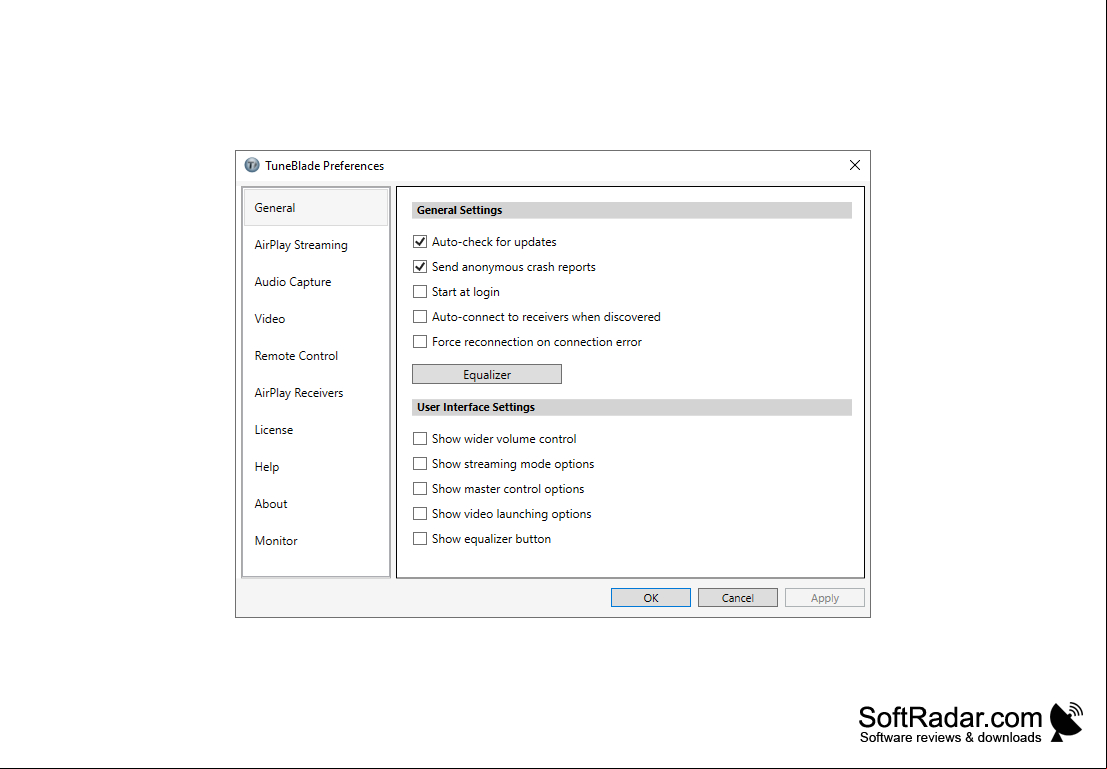This screenshot has height=769, width=1107.
Task: Enable Show video launching options
Action: [x=420, y=513]
